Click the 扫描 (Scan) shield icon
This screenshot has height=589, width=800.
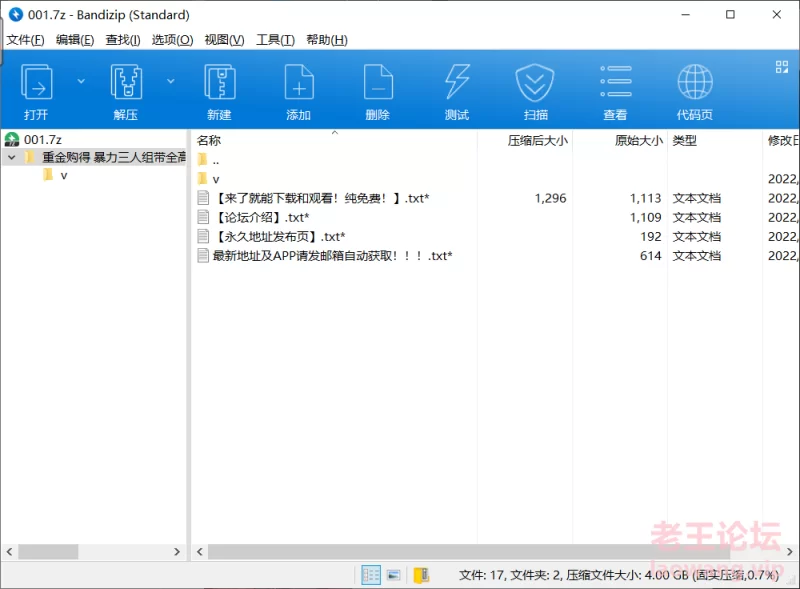535,90
